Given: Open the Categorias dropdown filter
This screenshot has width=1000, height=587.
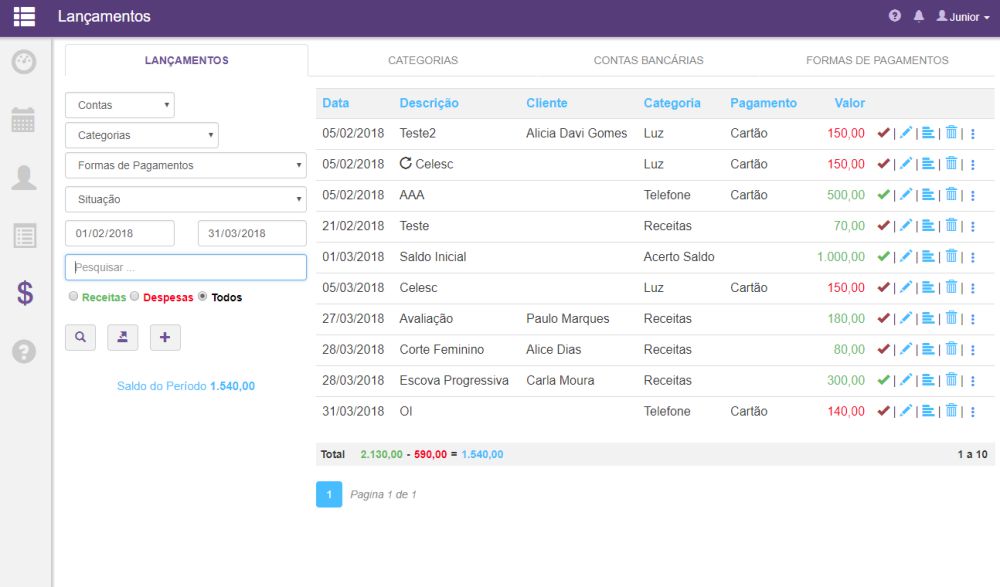Looking at the screenshot, I should tap(142, 135).
